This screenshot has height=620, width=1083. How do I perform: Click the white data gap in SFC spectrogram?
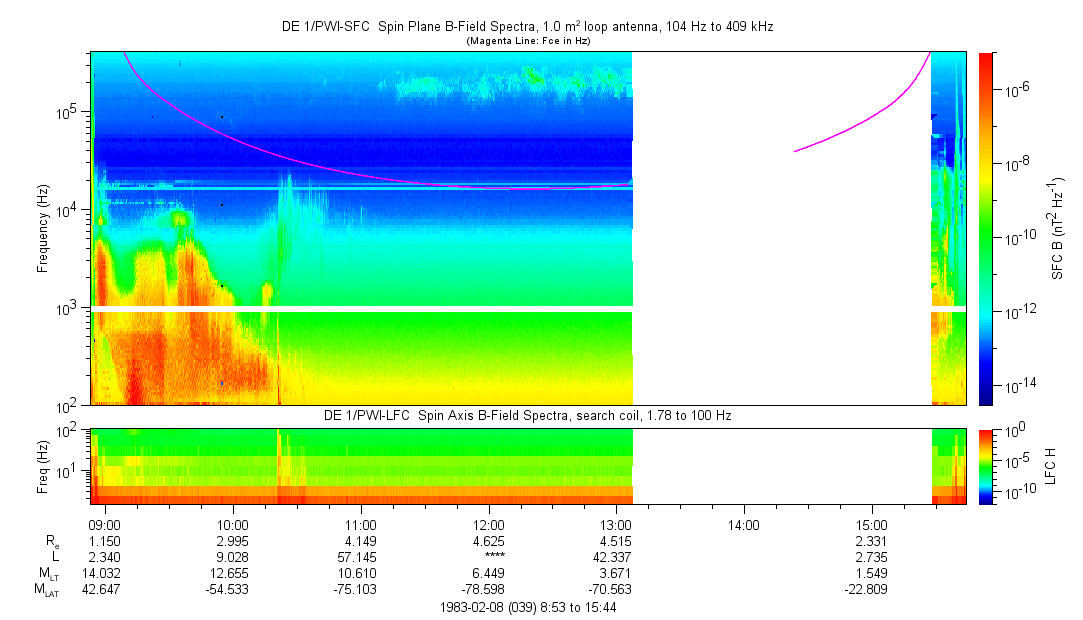pos(782,250)
